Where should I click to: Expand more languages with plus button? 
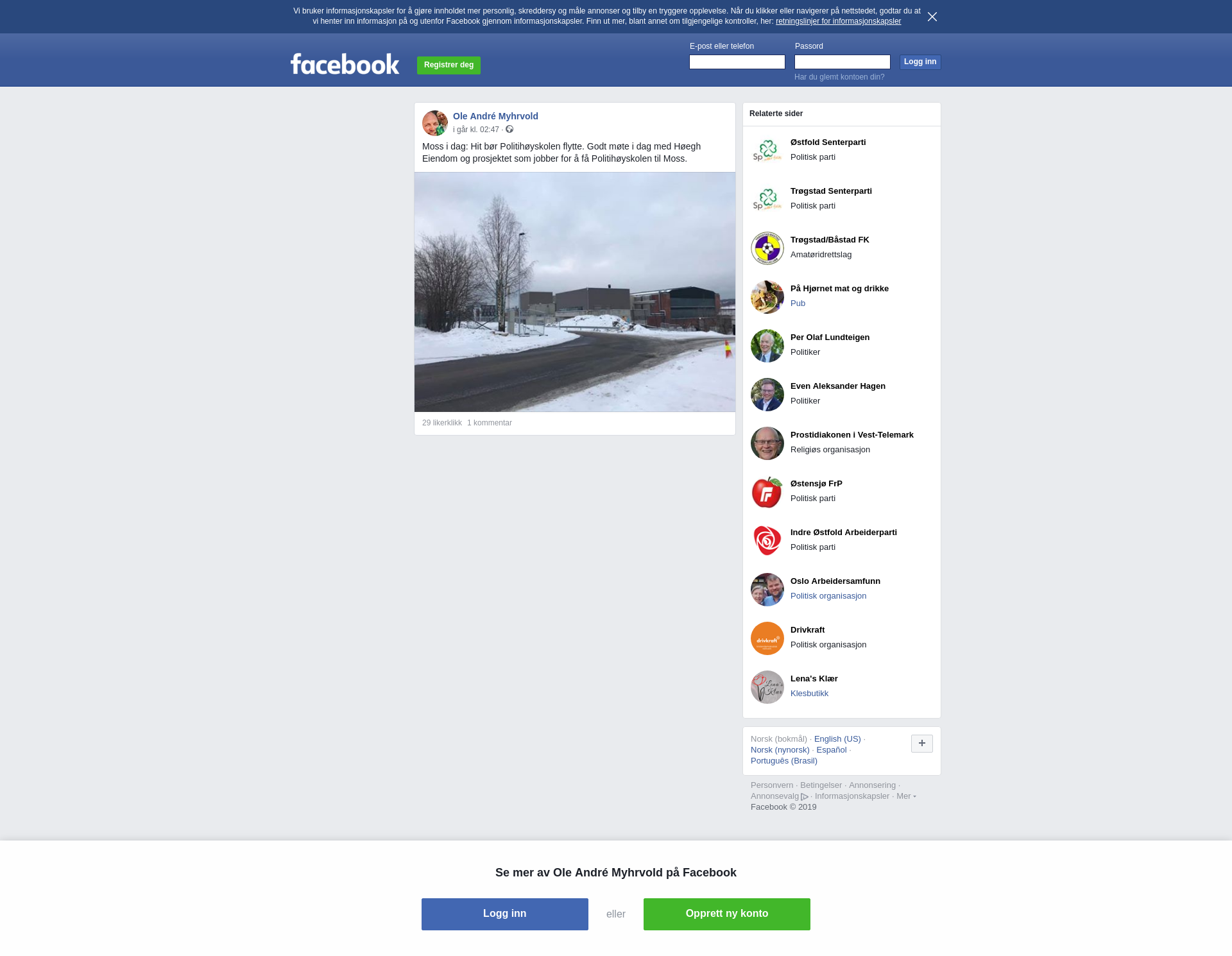921,743
